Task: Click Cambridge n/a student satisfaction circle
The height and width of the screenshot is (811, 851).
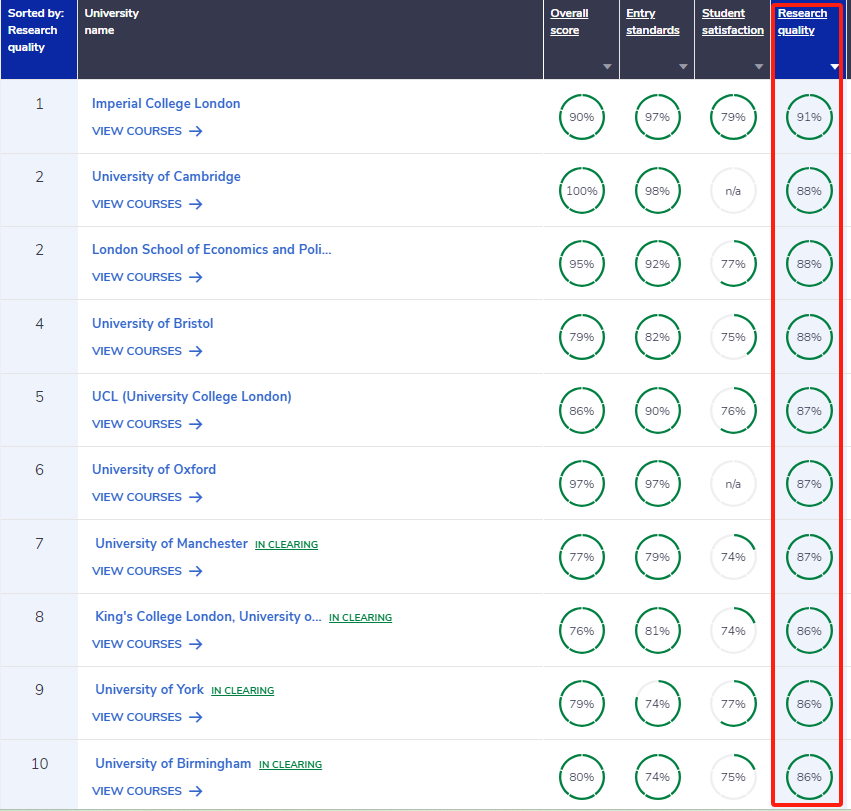Action: [733, 191]
